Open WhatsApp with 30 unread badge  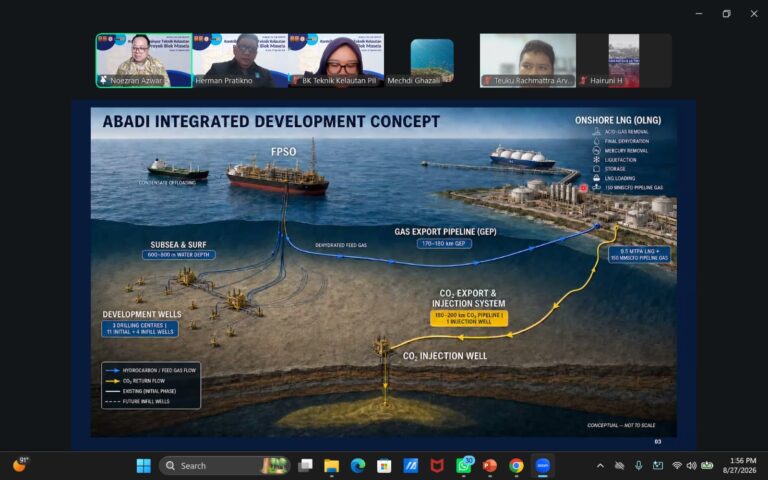click(464, 465)
